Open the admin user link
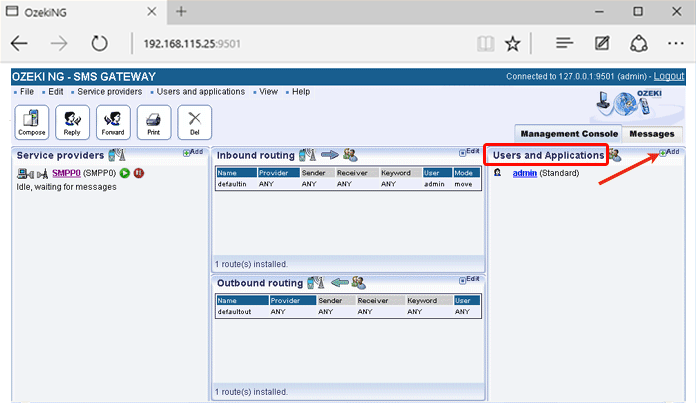696x403 pixels. [524, 173]
